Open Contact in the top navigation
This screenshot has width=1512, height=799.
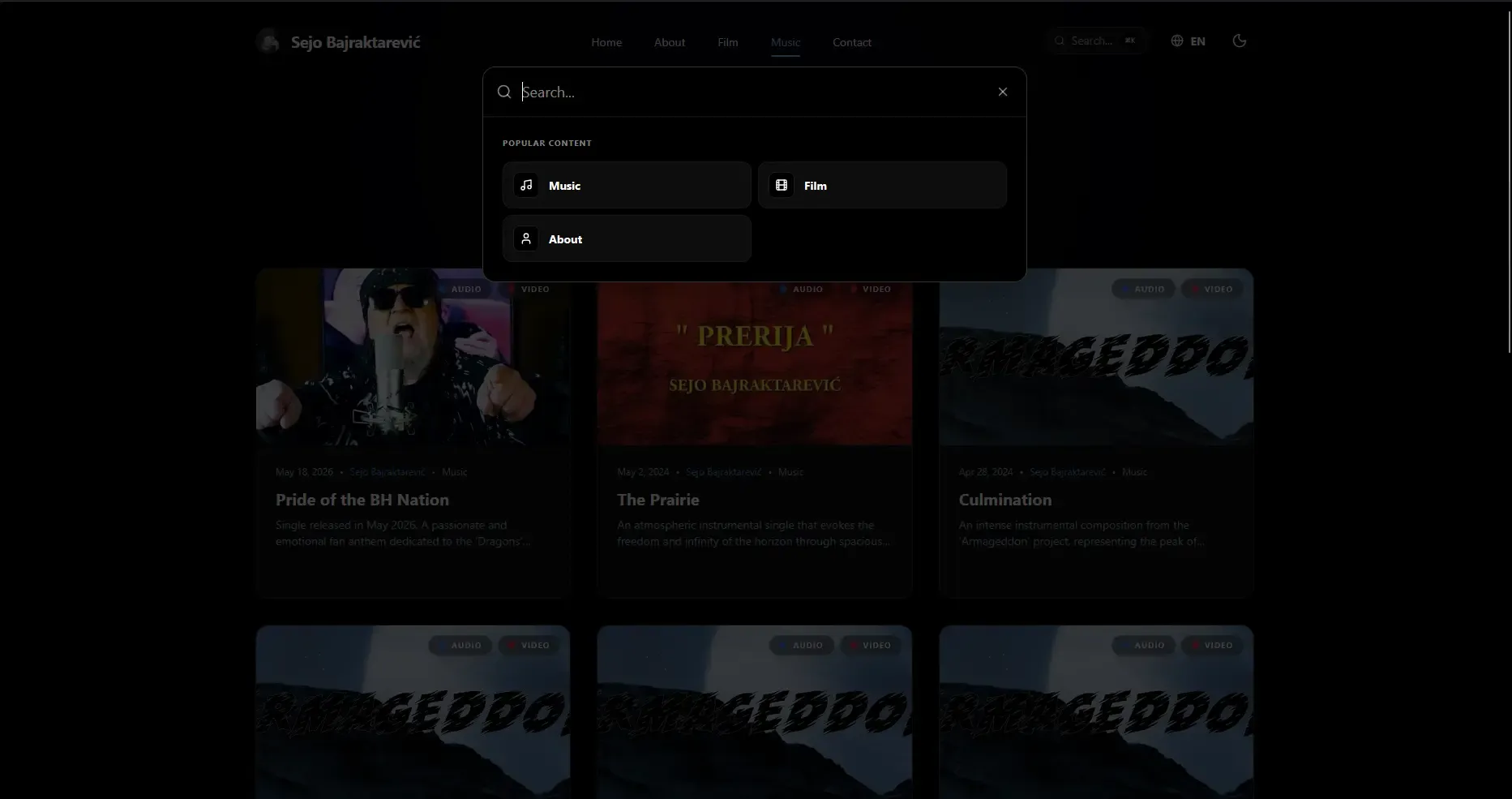coord(852,42)
